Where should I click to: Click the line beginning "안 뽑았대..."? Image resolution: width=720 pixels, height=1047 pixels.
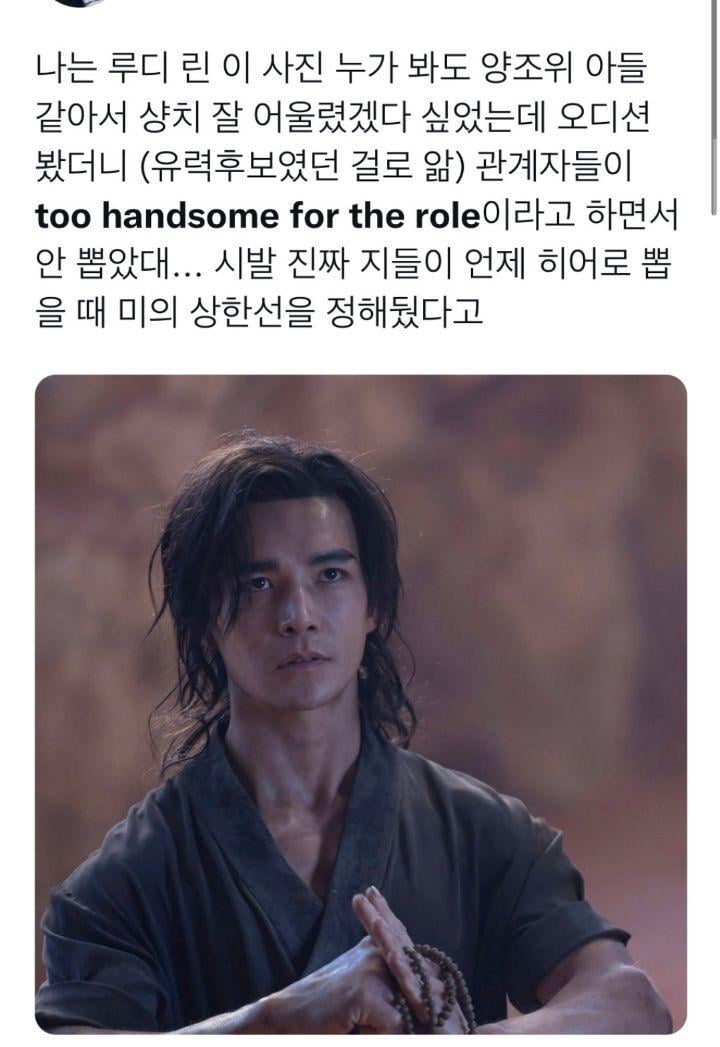point(353,264)
